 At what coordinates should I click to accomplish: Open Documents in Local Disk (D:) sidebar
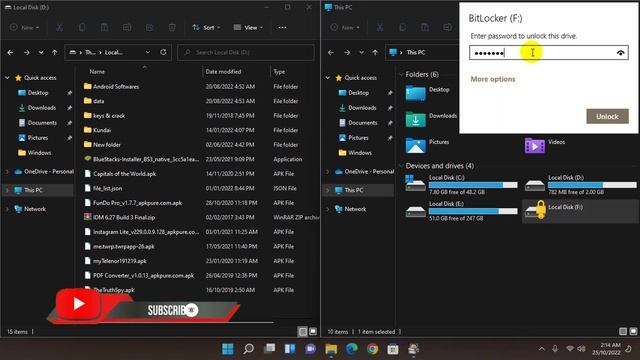click(42, 123)
